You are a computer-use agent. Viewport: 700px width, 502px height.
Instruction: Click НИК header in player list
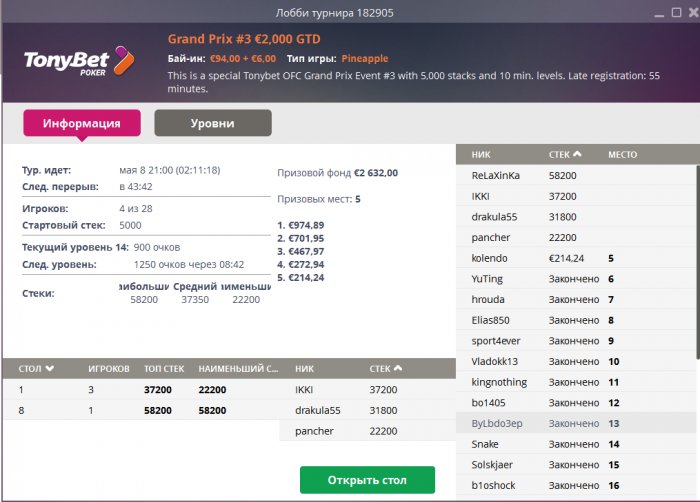tap(481, 155)
